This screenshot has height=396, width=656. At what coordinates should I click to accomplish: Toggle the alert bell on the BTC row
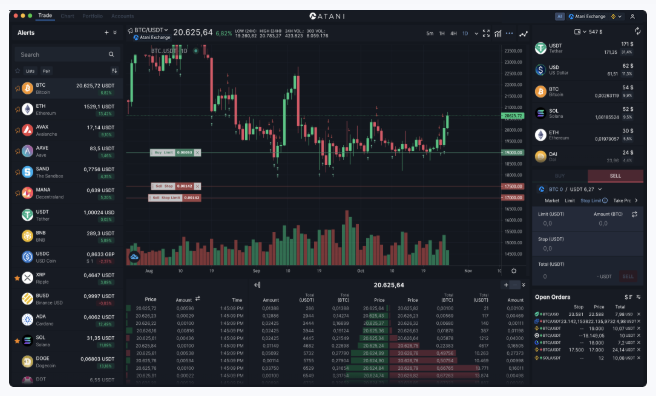17,89
